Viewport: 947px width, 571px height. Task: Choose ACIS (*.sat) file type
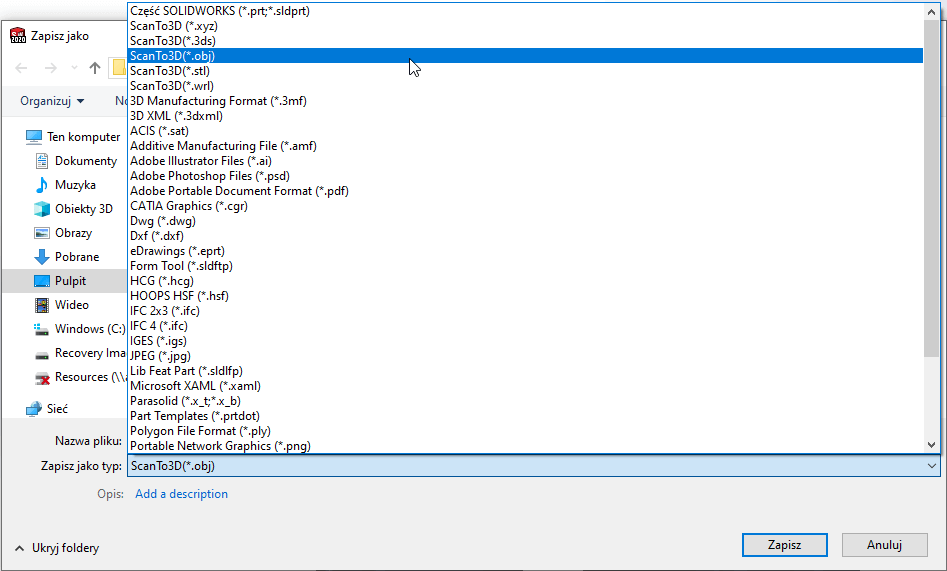pyautogui.click(x=525, y=131)
